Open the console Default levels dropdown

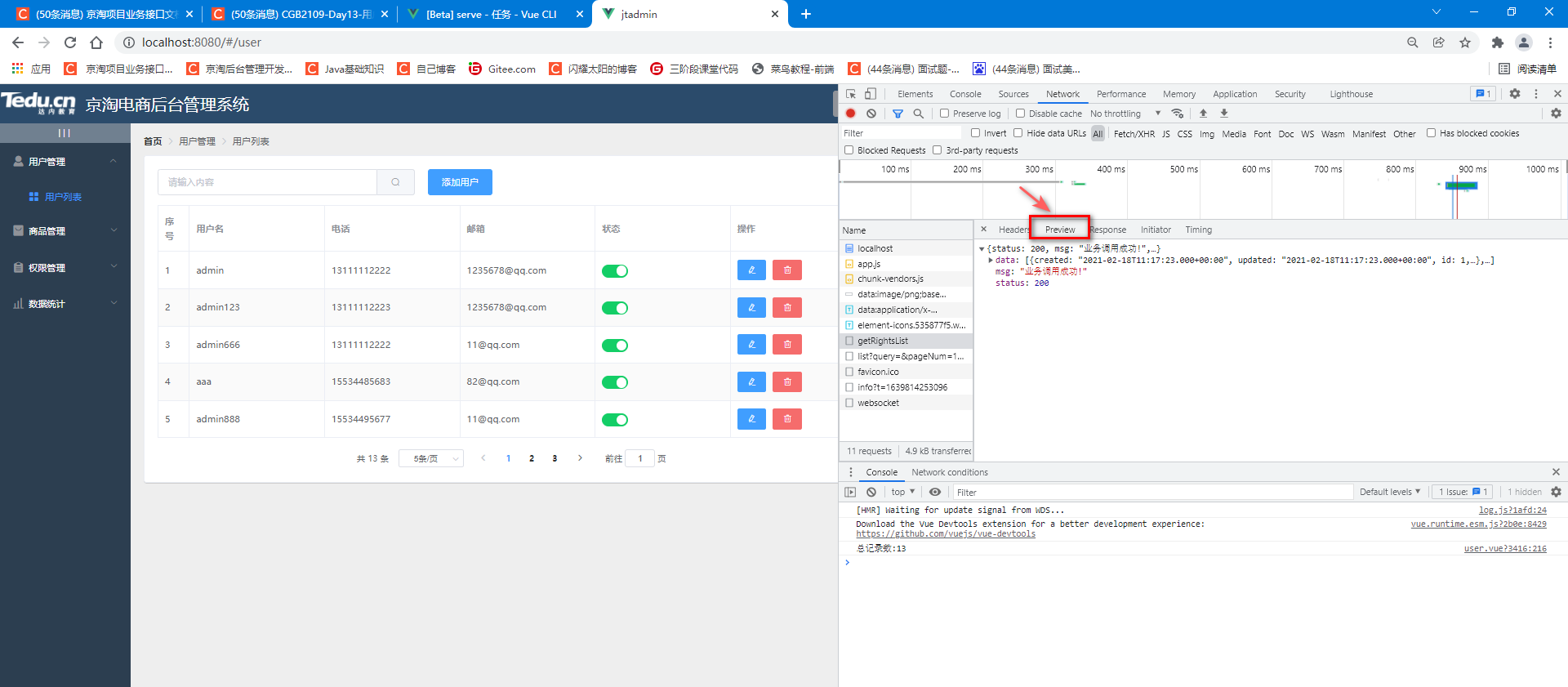point(1390,492)
